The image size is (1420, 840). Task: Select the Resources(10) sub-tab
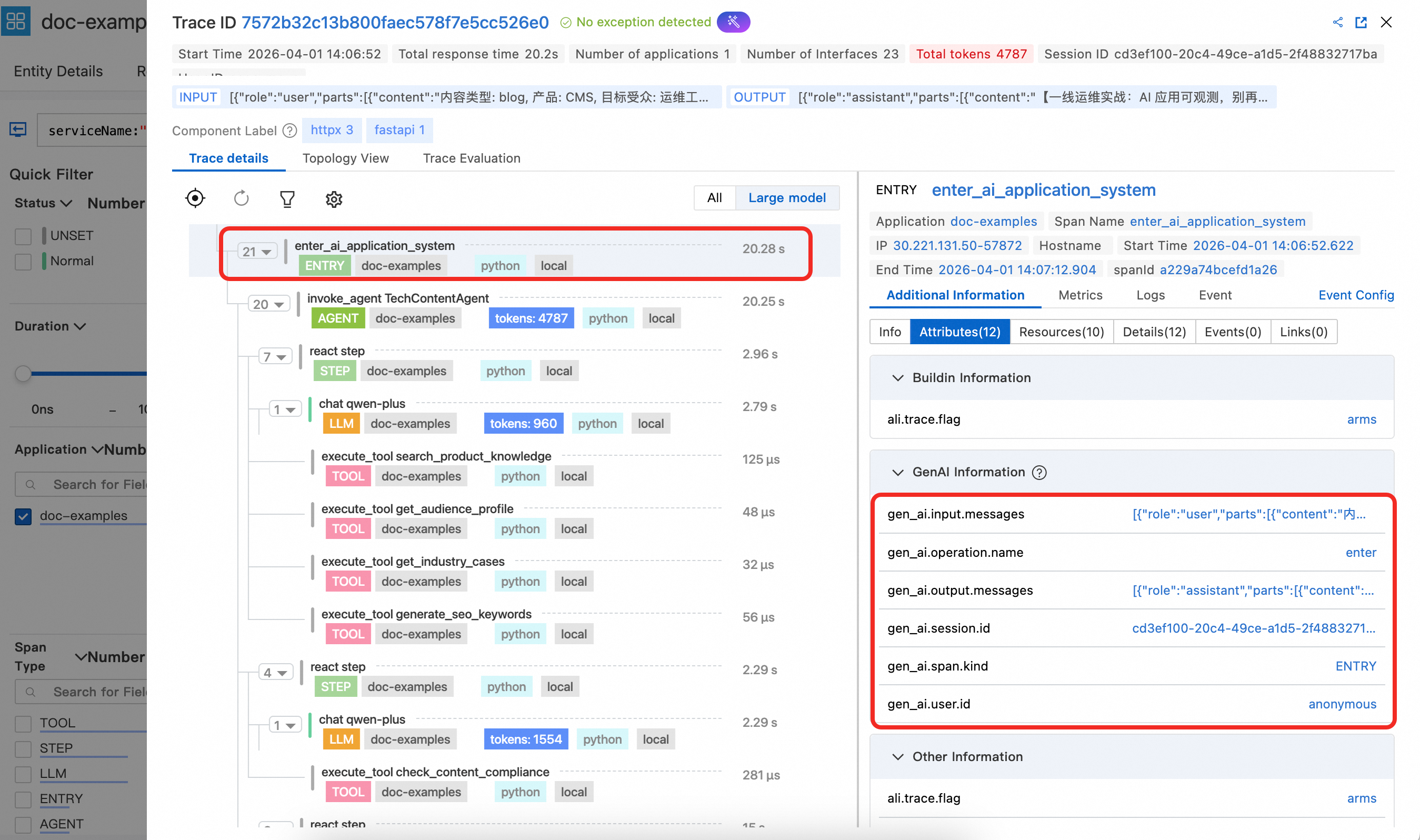(x=1062, y=332)
